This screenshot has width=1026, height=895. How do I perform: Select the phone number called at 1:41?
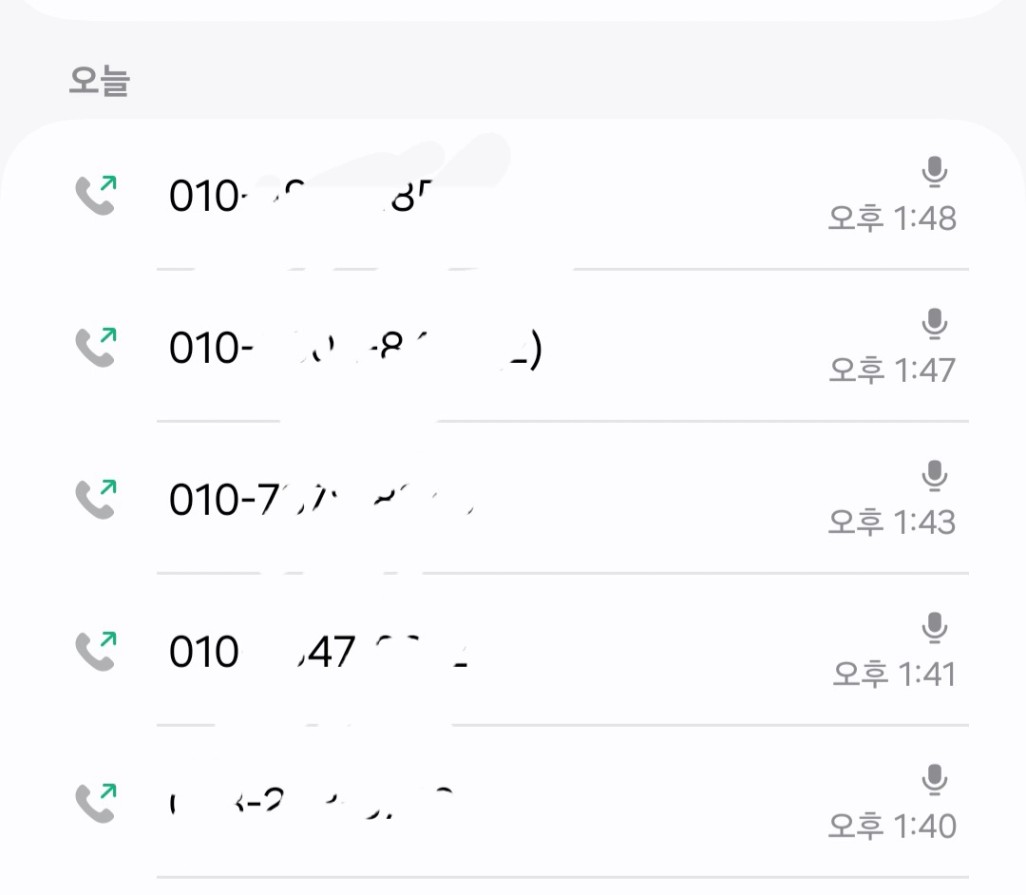(x=320, y=652)
